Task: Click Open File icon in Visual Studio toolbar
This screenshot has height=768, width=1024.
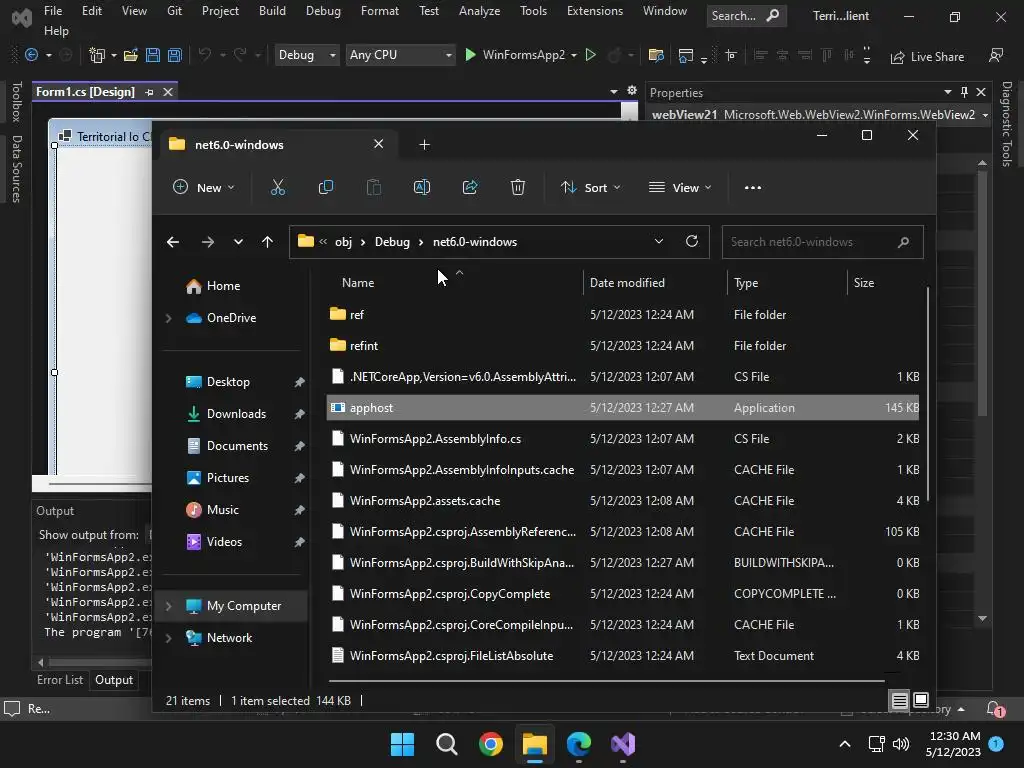Action: tap(131, 56)
